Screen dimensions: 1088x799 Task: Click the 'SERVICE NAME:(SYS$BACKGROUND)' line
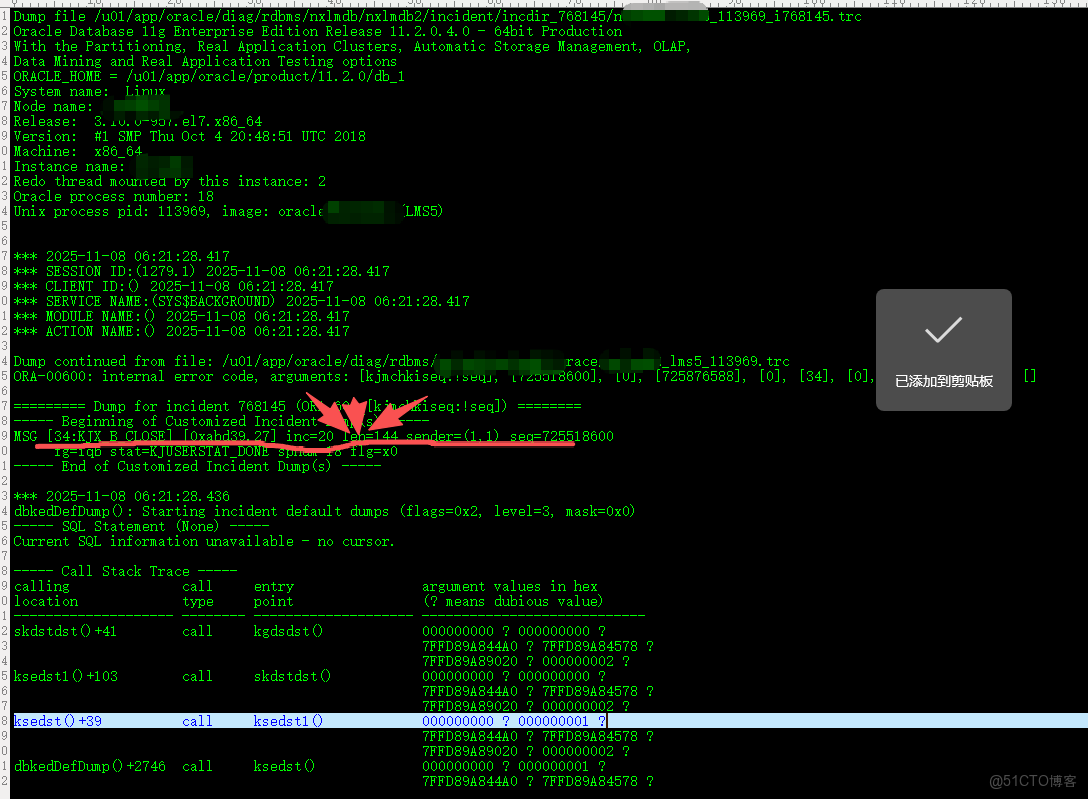(241, 302)
